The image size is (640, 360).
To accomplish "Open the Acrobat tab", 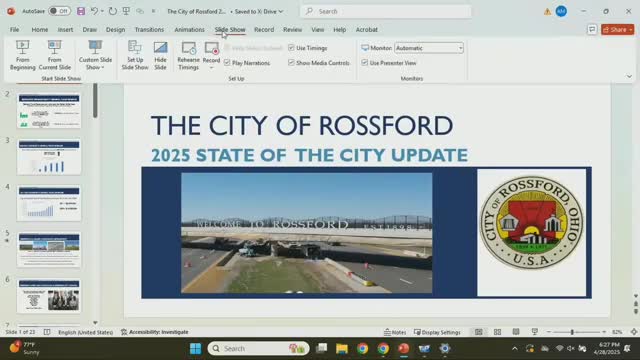I will pyautogui.click(x=367, y=29).
